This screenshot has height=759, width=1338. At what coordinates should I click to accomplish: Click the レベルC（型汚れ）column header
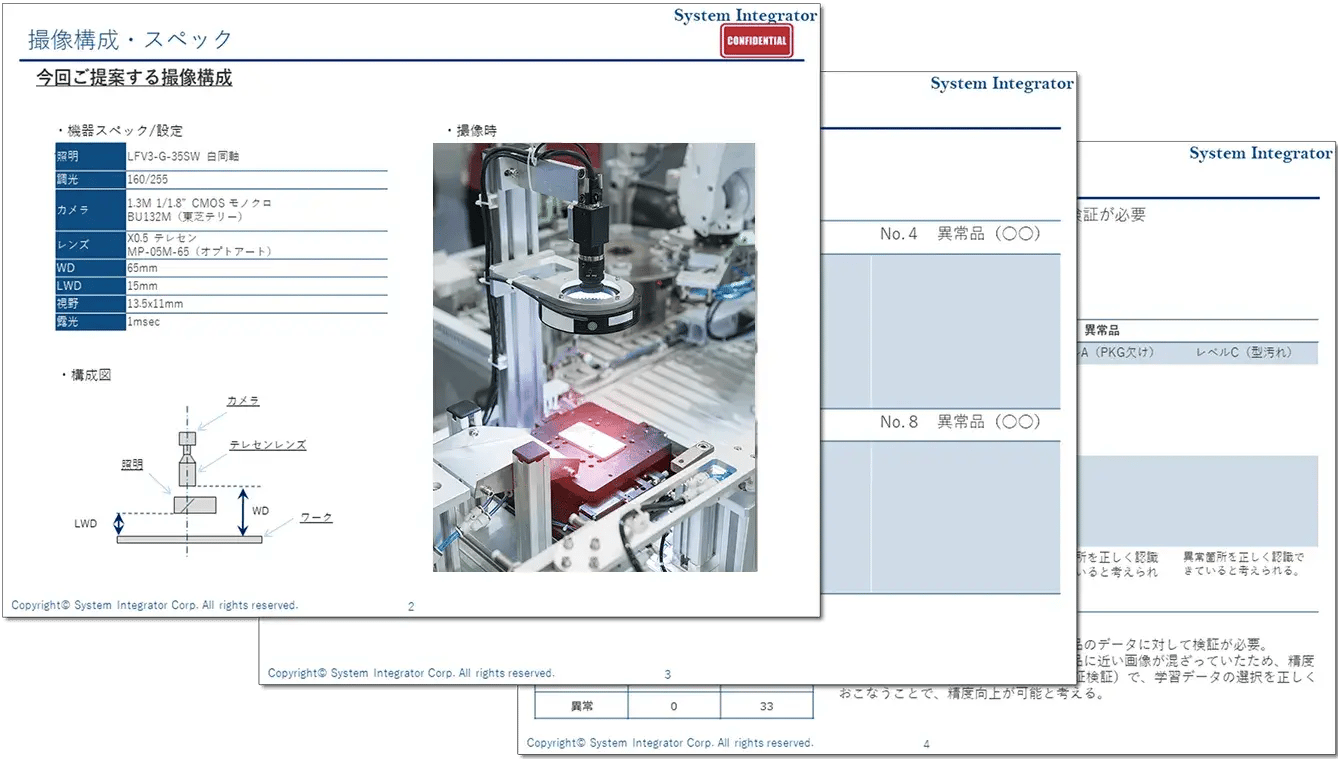click(1244, 352)
